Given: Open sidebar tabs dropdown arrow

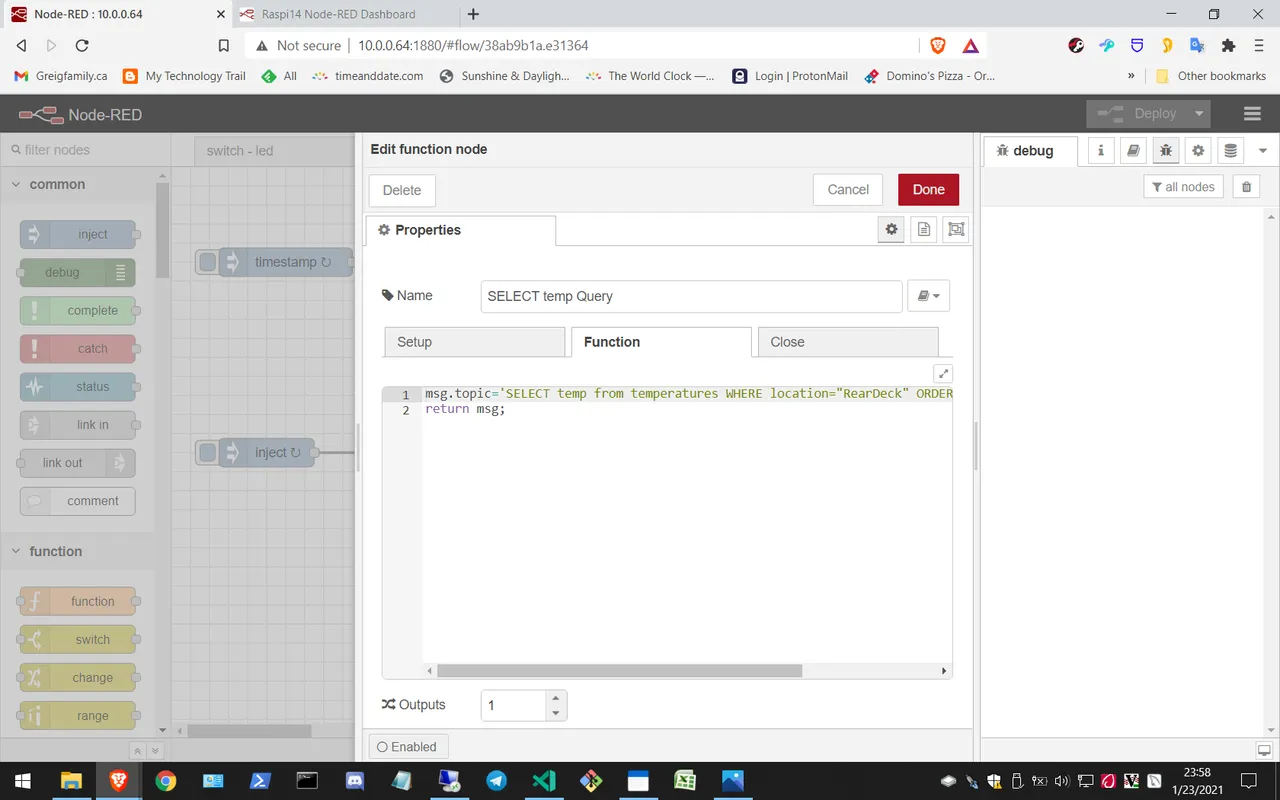Looking at the screenshot, I should [x=1262, y=150].
